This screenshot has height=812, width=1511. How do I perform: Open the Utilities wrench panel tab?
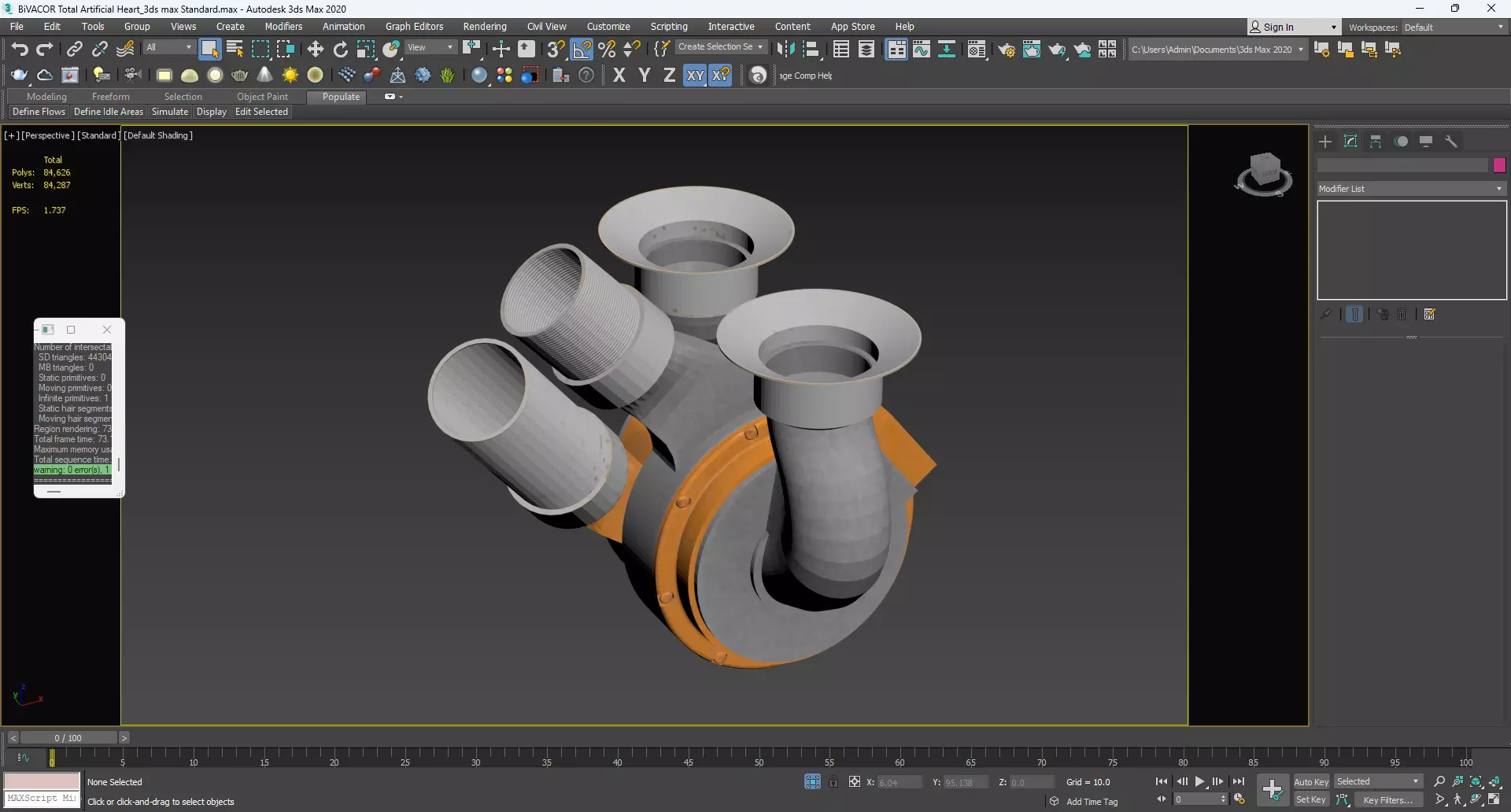point(1451,142)
